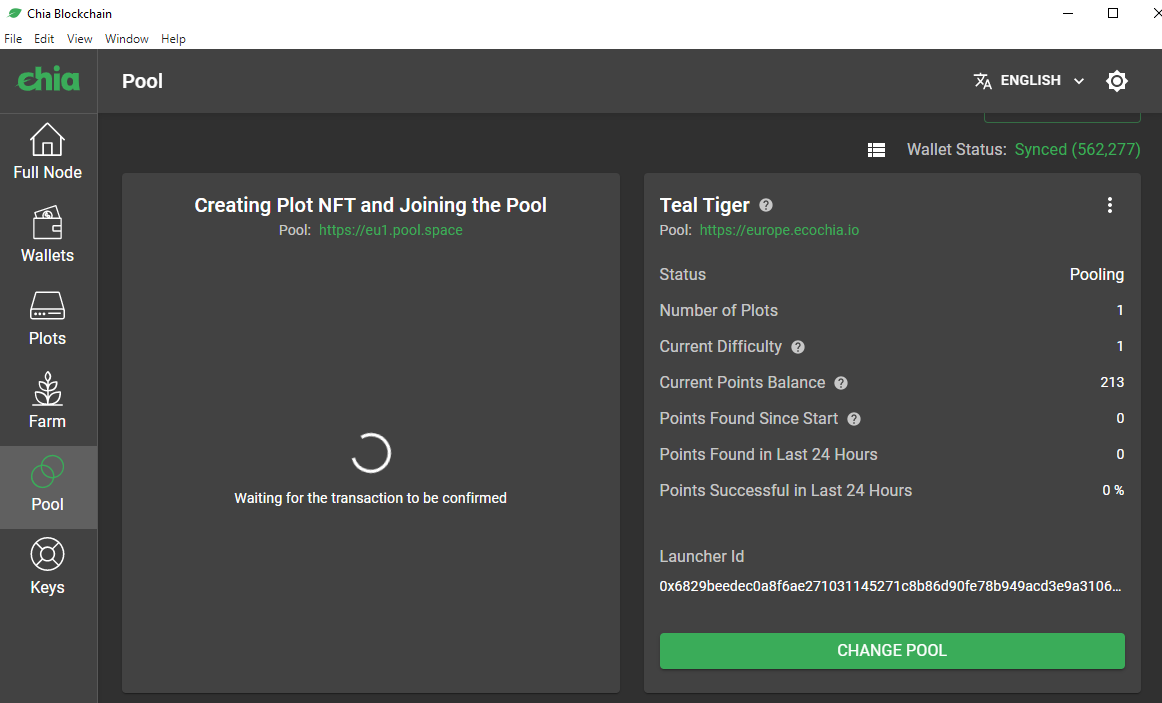
Task: Show help for Current Points Balance
Action: [x=841, y=383]
